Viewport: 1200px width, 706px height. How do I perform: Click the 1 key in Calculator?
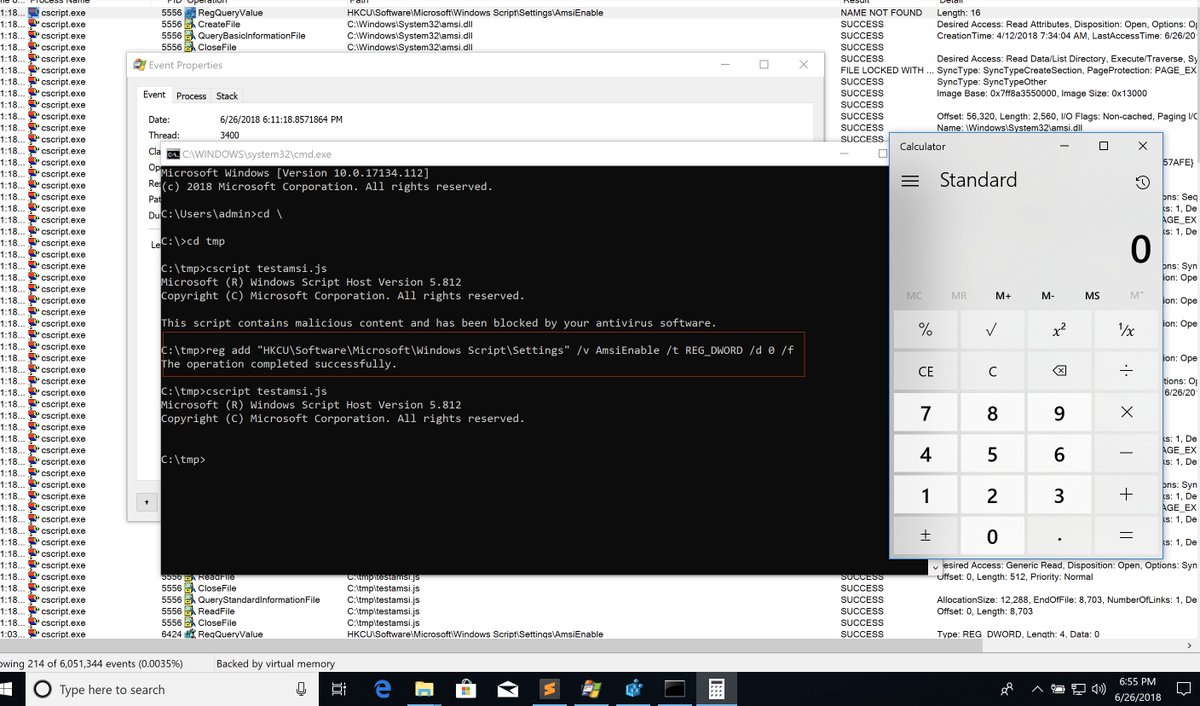pyautogui.click(x=925, y=496)
